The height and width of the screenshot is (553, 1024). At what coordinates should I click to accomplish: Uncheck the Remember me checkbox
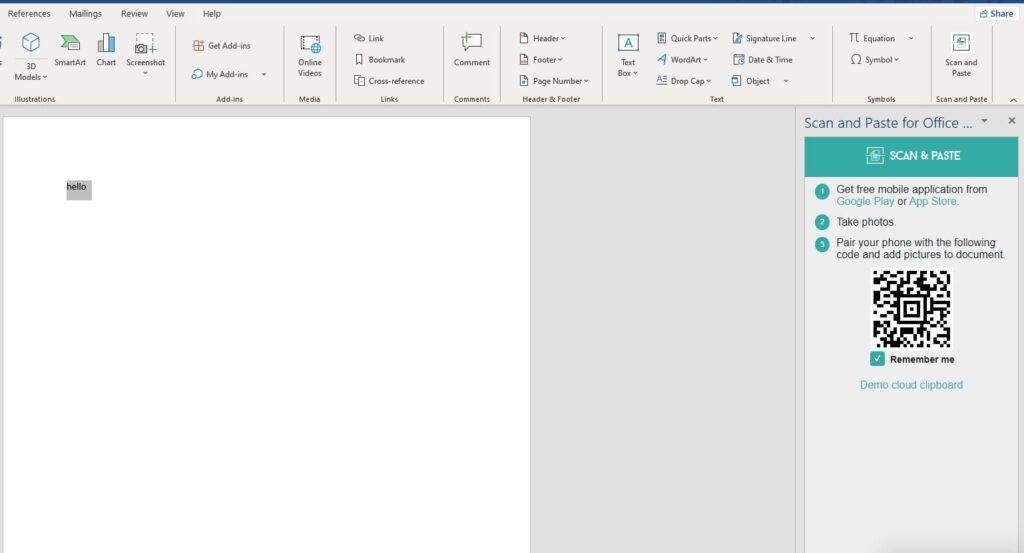click(x=877, y=359)
